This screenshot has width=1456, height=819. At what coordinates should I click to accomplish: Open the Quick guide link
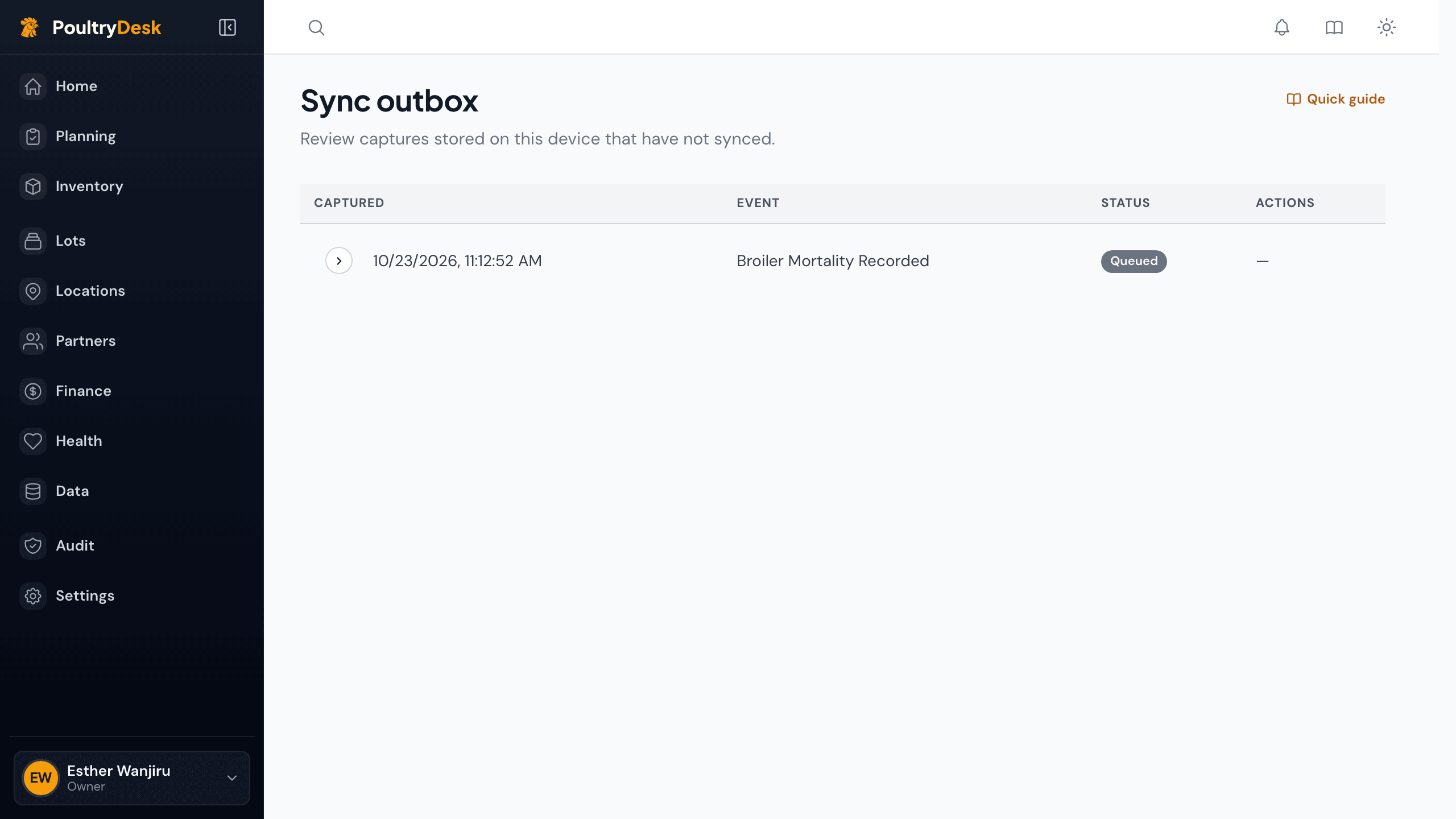(1336, 99)
